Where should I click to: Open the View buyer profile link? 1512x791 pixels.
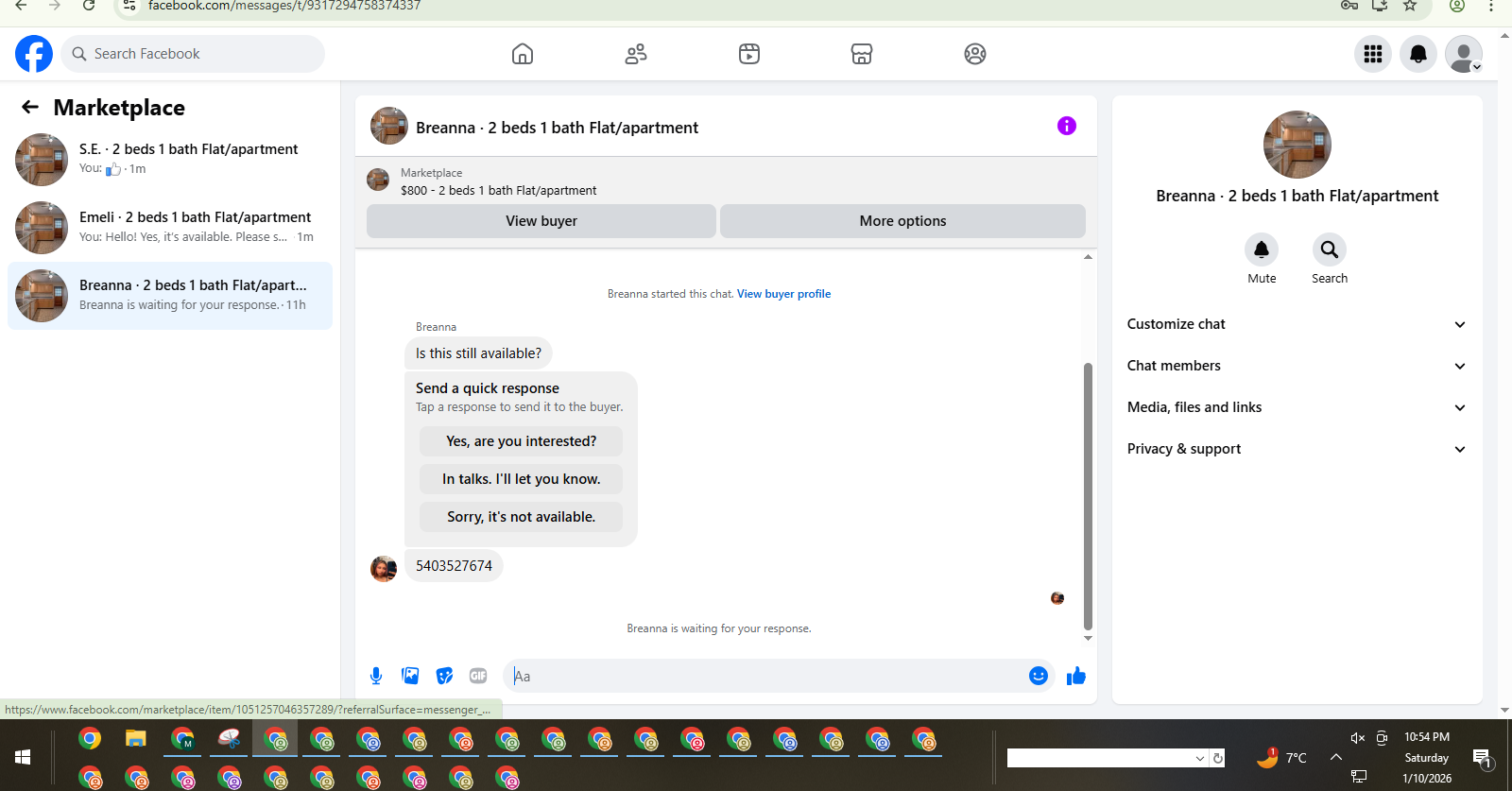[784, 294]
